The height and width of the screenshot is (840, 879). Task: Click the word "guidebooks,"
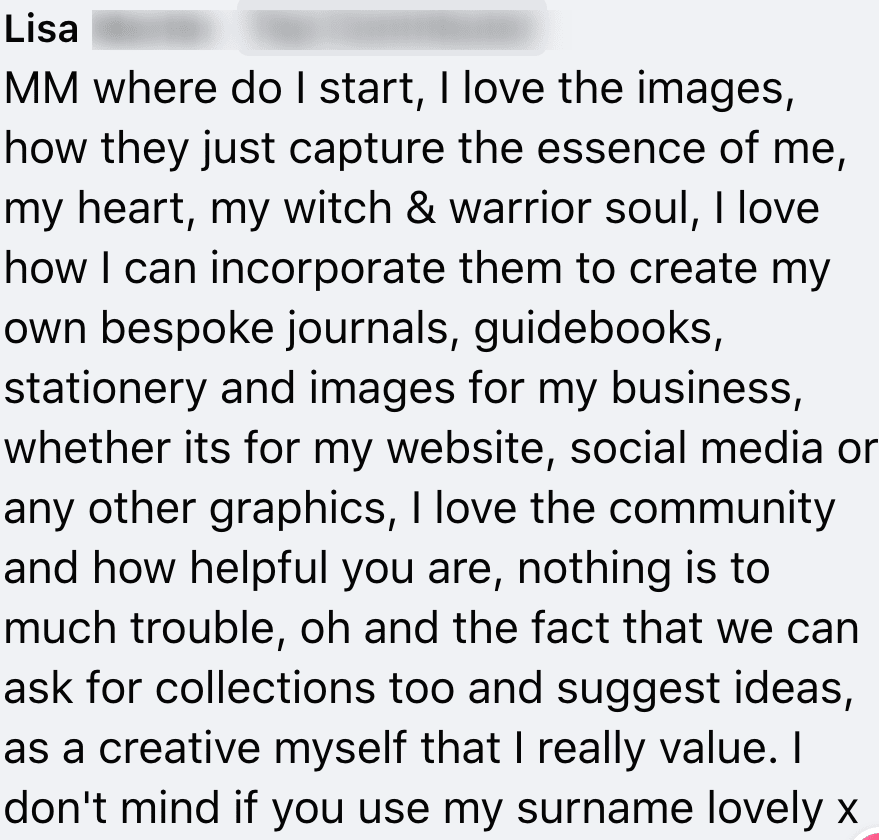600,331
